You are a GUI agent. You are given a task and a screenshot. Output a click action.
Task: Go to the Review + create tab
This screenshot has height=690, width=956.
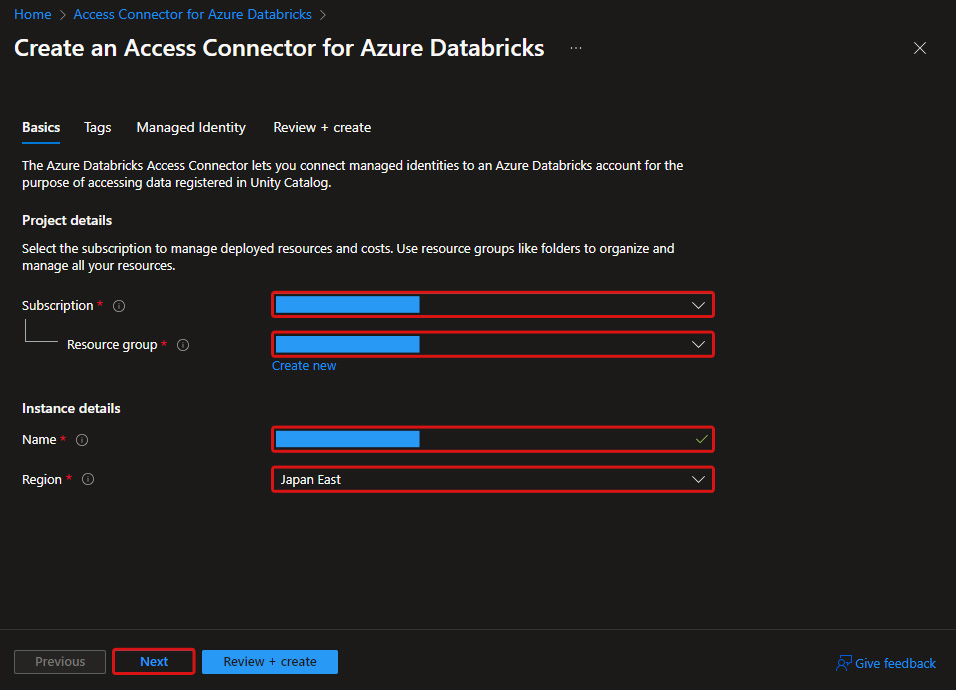[x=322, y=127]
